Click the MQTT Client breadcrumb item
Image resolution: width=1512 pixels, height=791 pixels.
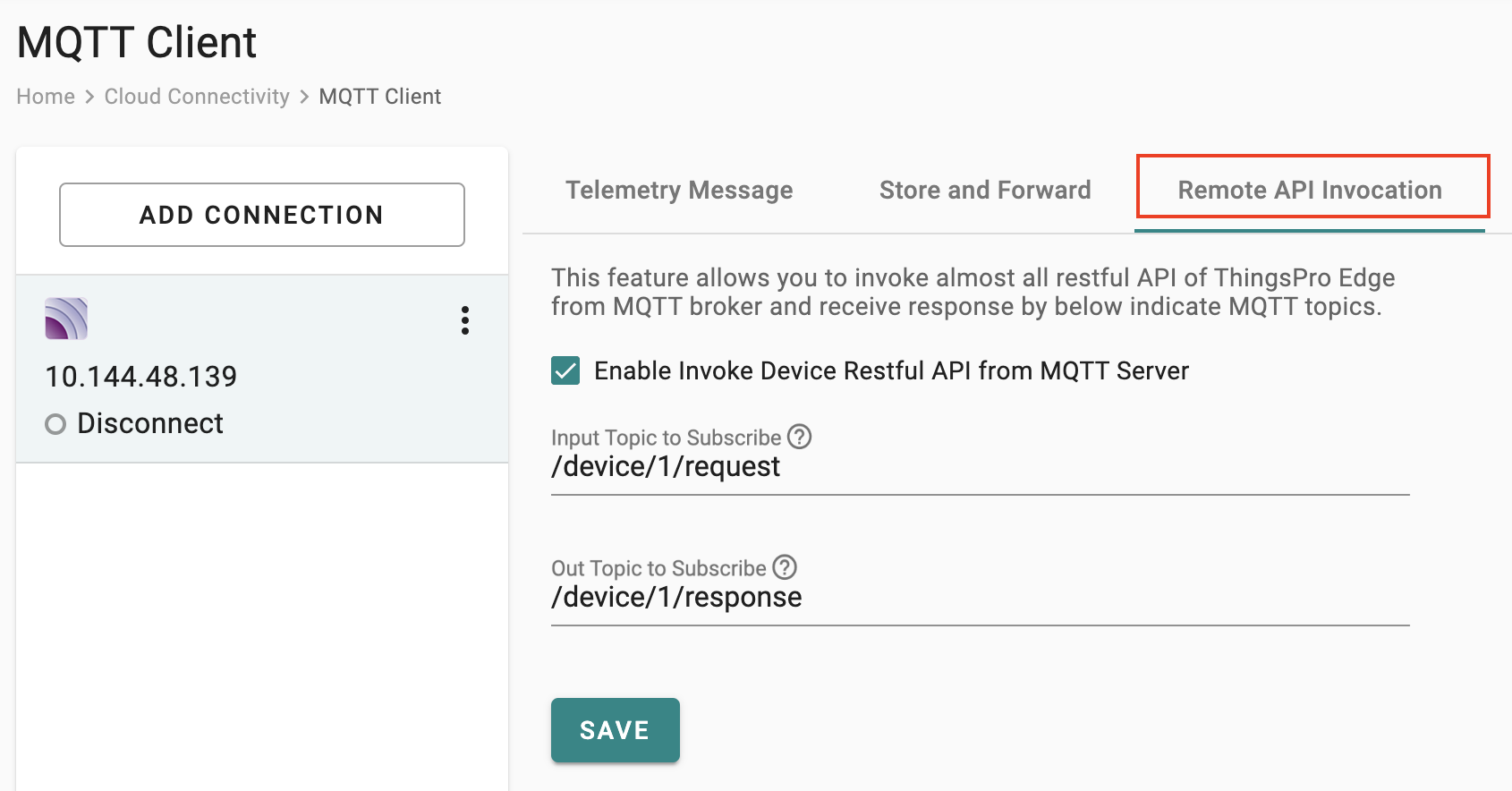(380, 97)
